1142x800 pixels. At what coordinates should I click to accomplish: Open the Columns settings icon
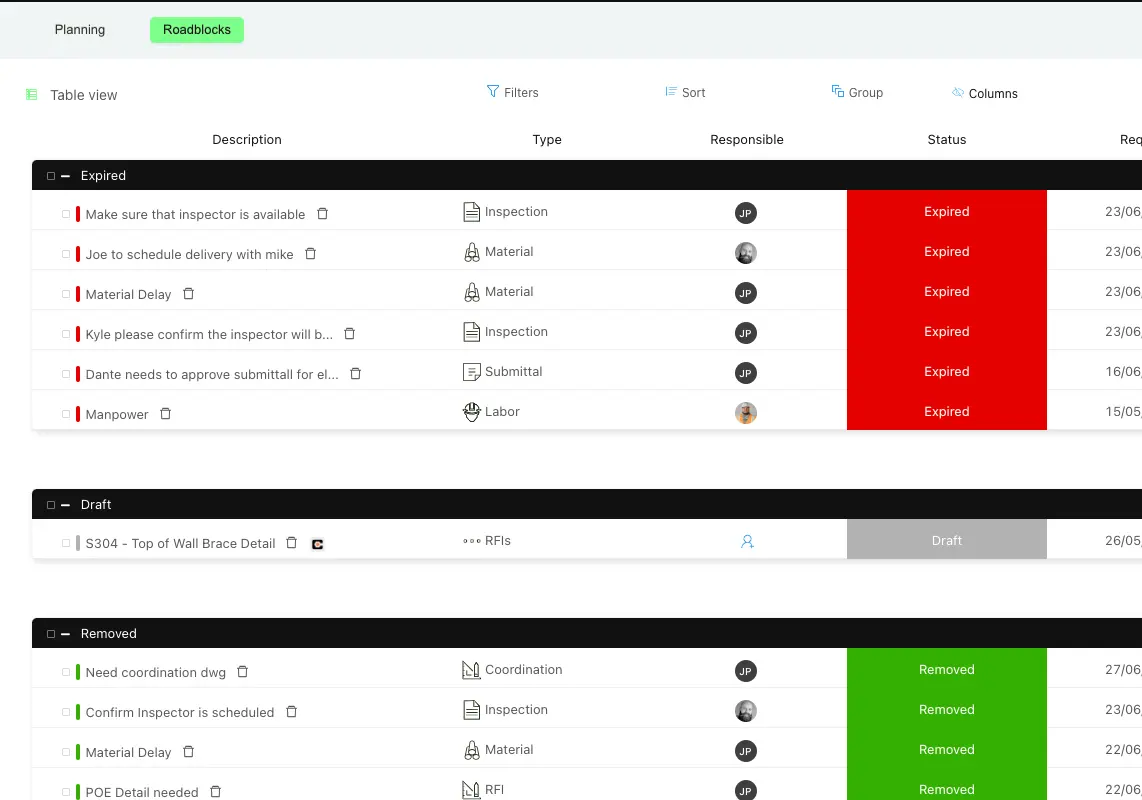pyautogui.click(x=959, y=92)
